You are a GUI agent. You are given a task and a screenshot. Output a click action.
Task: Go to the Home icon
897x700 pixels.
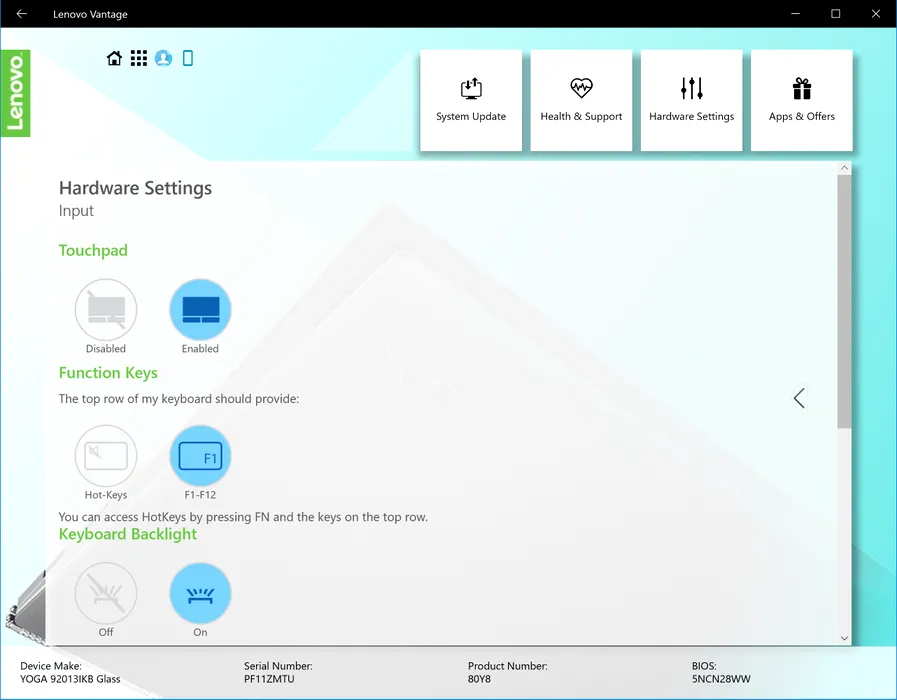(x=114, y=58)
